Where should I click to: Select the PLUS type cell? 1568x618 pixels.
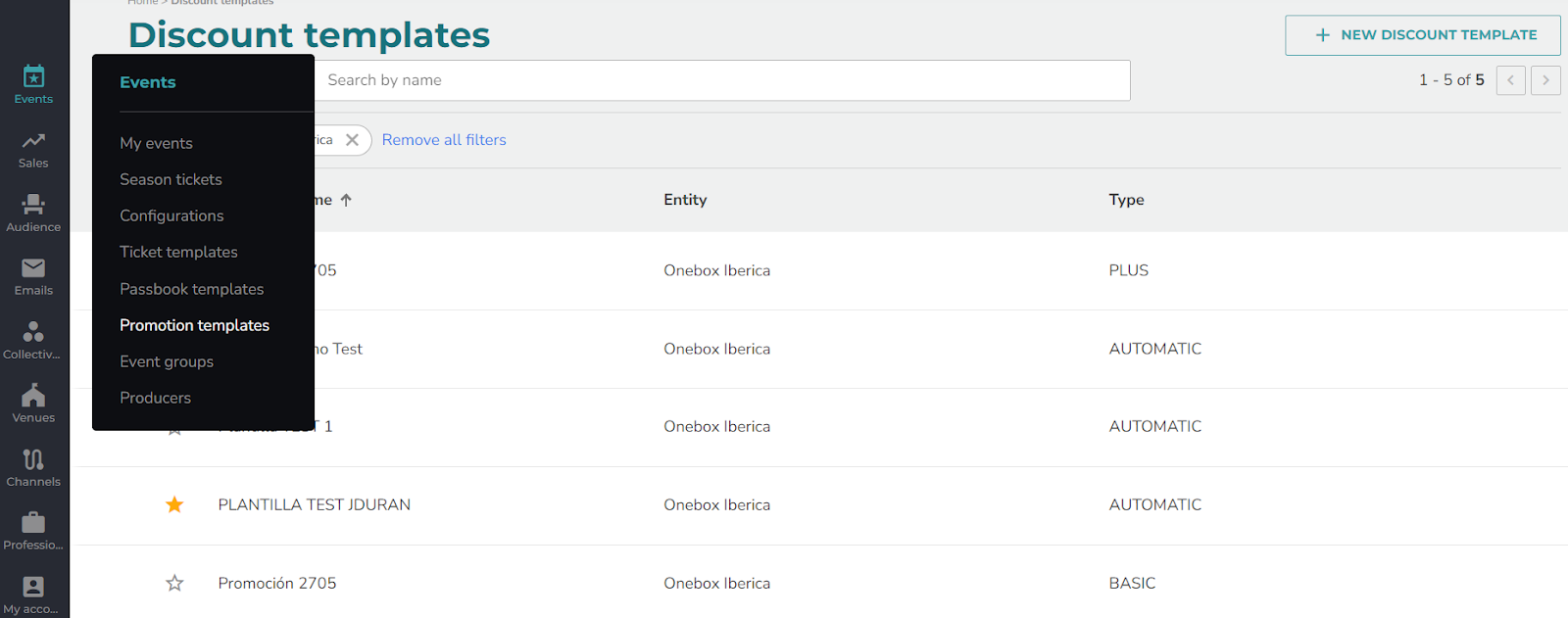click(1129, 270)
